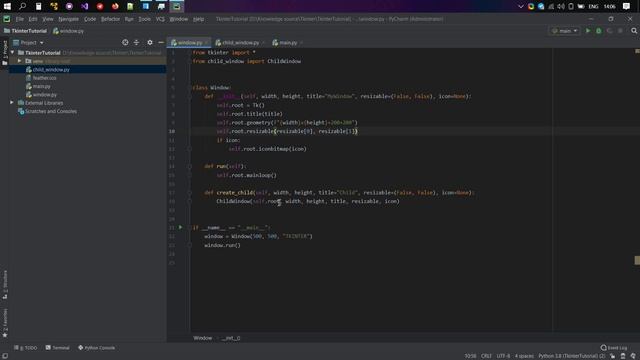
Task: Open the TODO tool window
Action: [25, 348]
